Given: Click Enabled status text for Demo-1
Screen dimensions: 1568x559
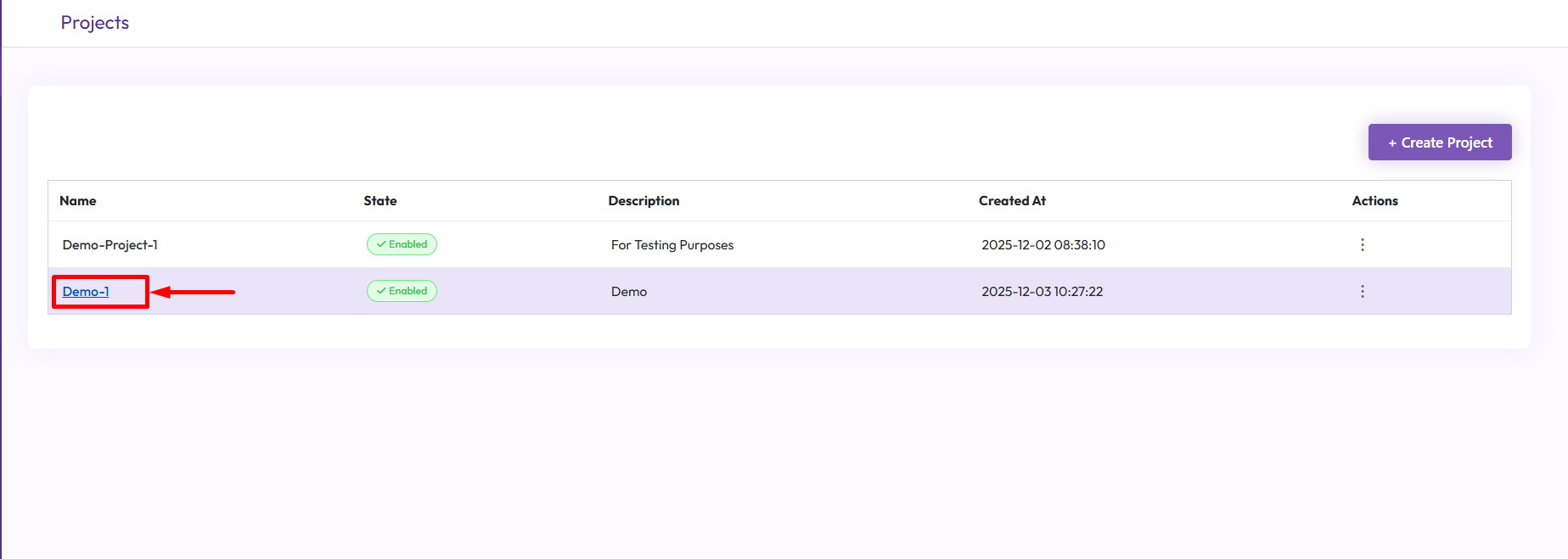Looking at the screenshot, I should 407,291.
